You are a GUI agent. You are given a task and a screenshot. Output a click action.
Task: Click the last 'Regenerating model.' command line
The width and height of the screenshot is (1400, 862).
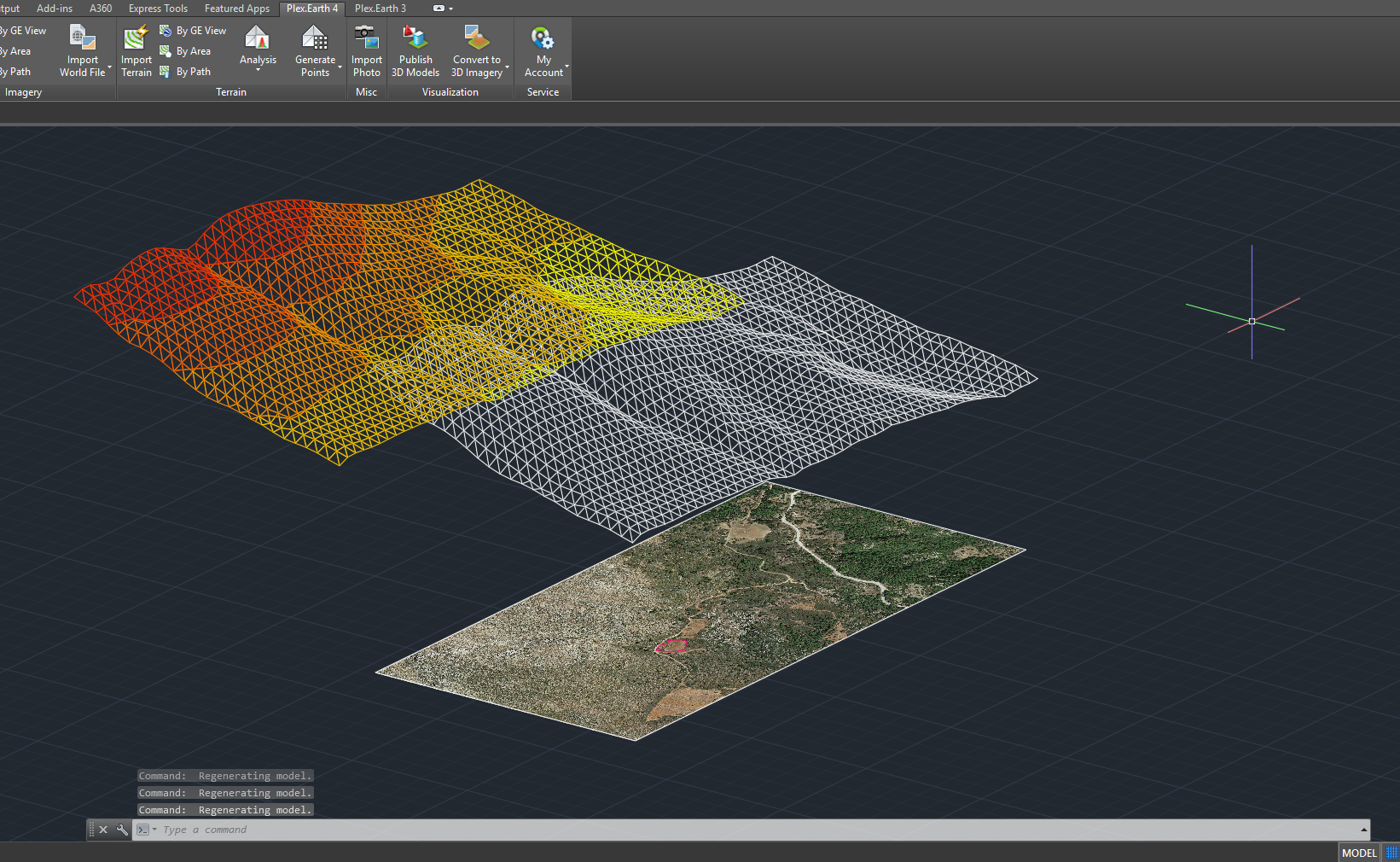(225, 810)
